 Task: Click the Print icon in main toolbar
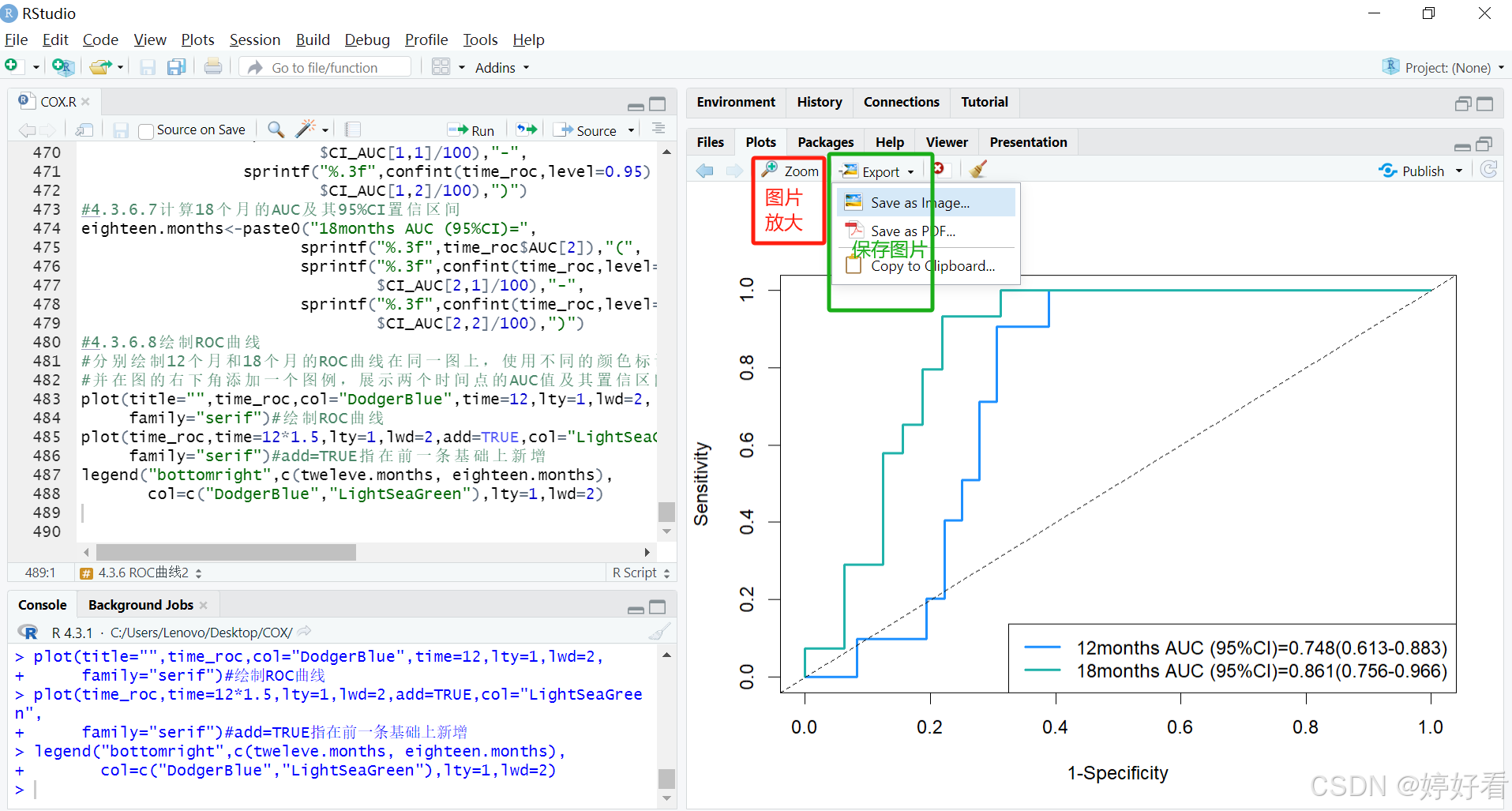[212, 67]
